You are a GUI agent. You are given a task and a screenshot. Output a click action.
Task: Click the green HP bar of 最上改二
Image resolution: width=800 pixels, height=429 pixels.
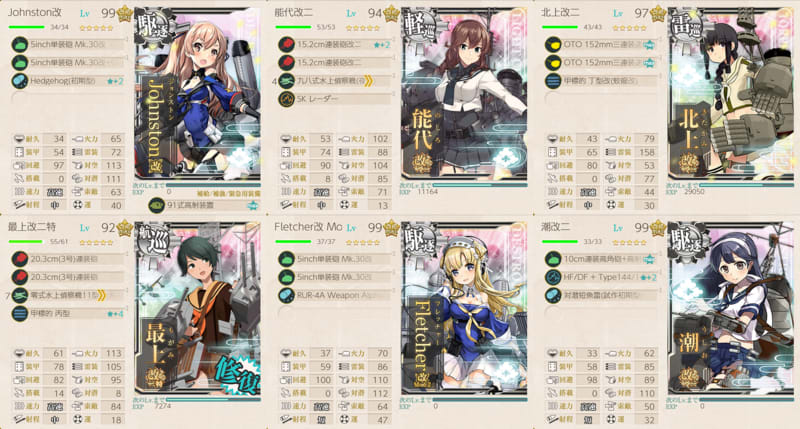[x=25, y=241]
